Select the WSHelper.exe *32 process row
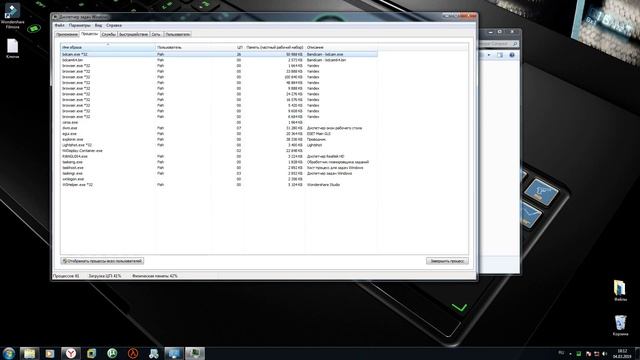The width and height of the screenshot is (640, 360). point(219,185)
